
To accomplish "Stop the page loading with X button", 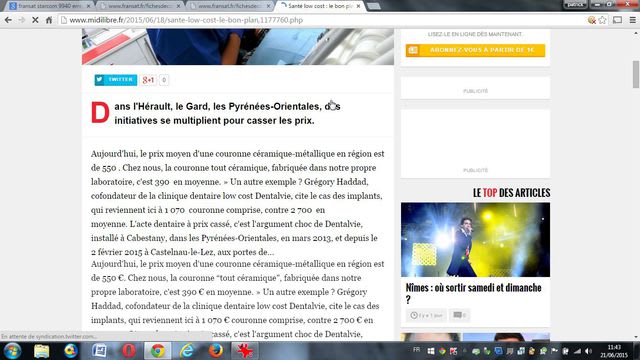I will (x=35, y=20).
